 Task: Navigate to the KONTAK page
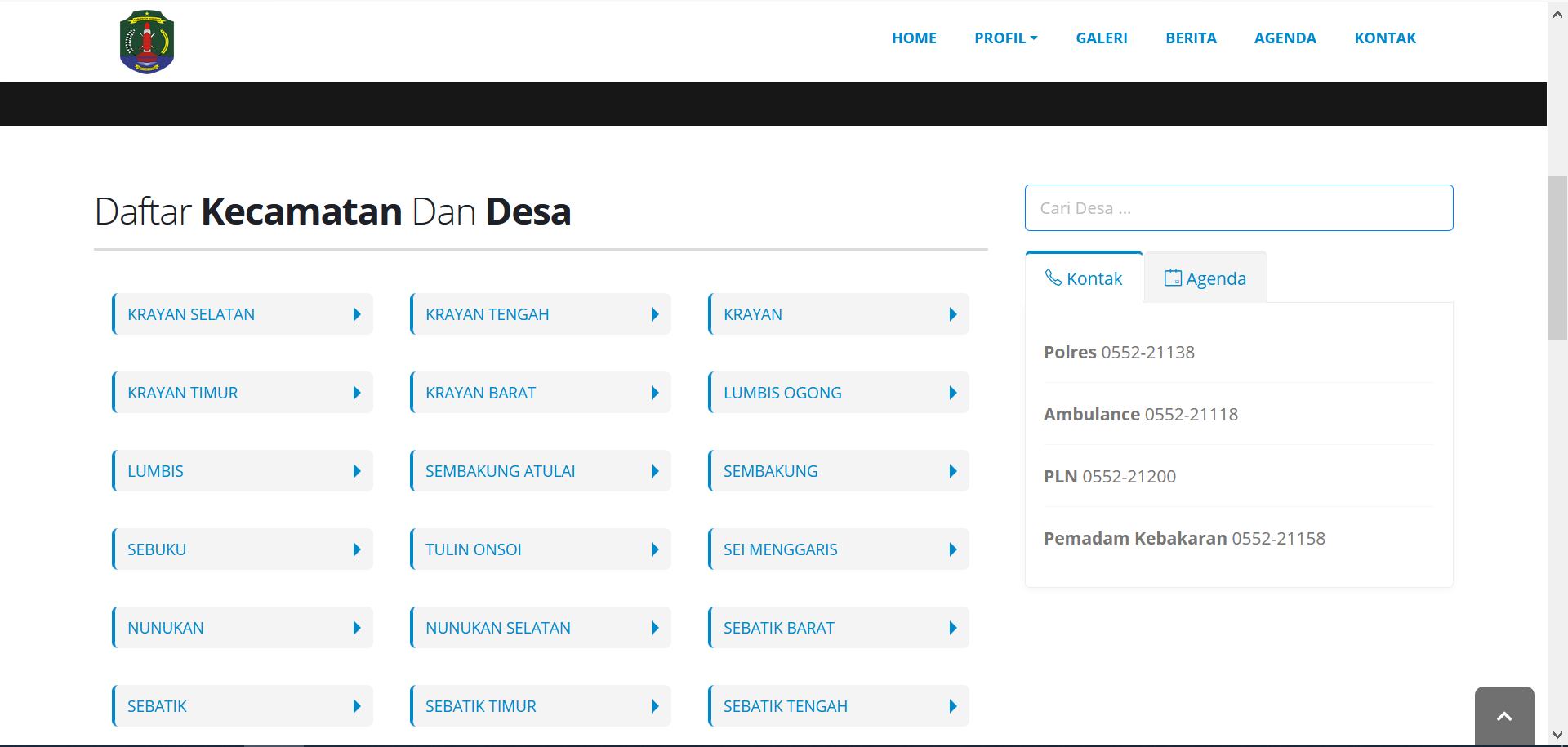coord(1385,38)
